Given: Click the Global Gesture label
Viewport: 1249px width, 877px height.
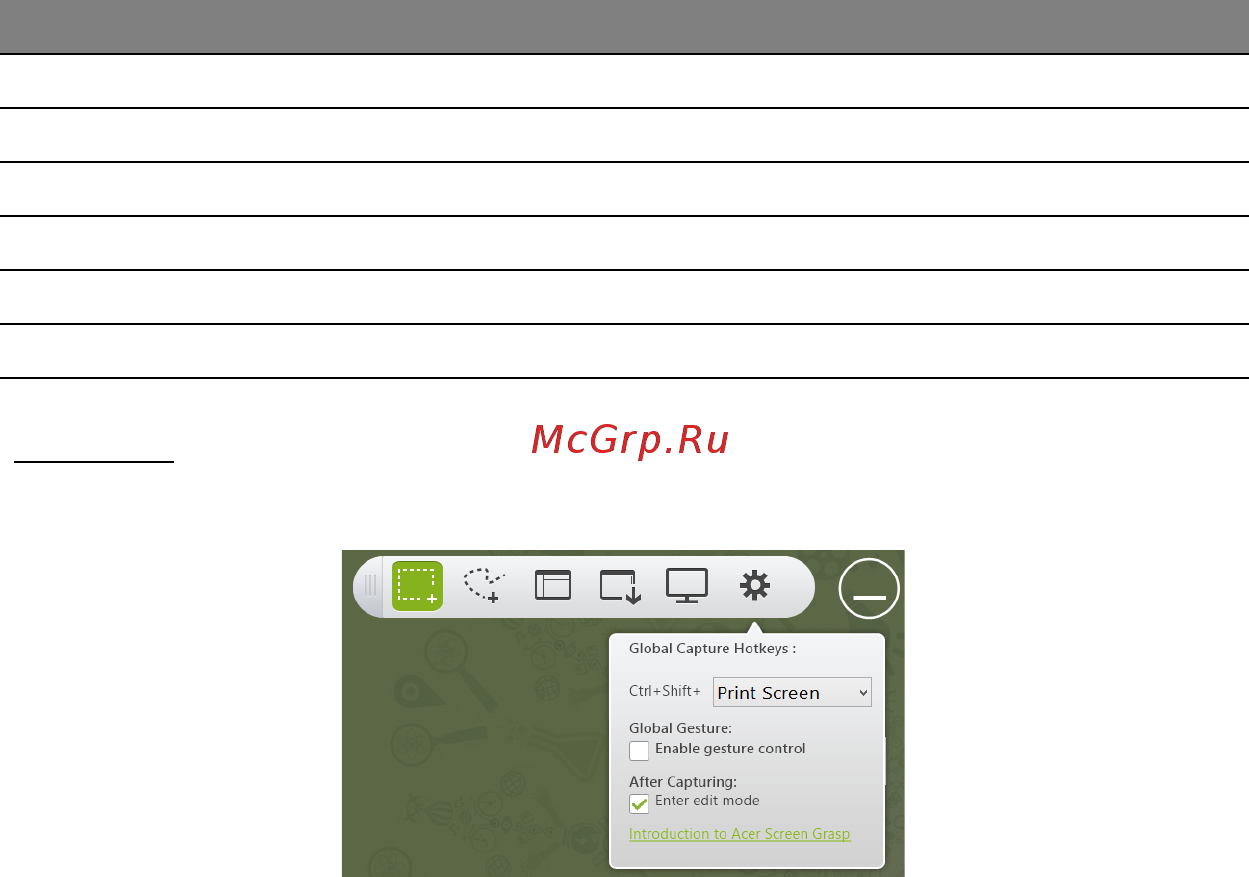Looking at the screenshot, I should [x=681, y=728].
